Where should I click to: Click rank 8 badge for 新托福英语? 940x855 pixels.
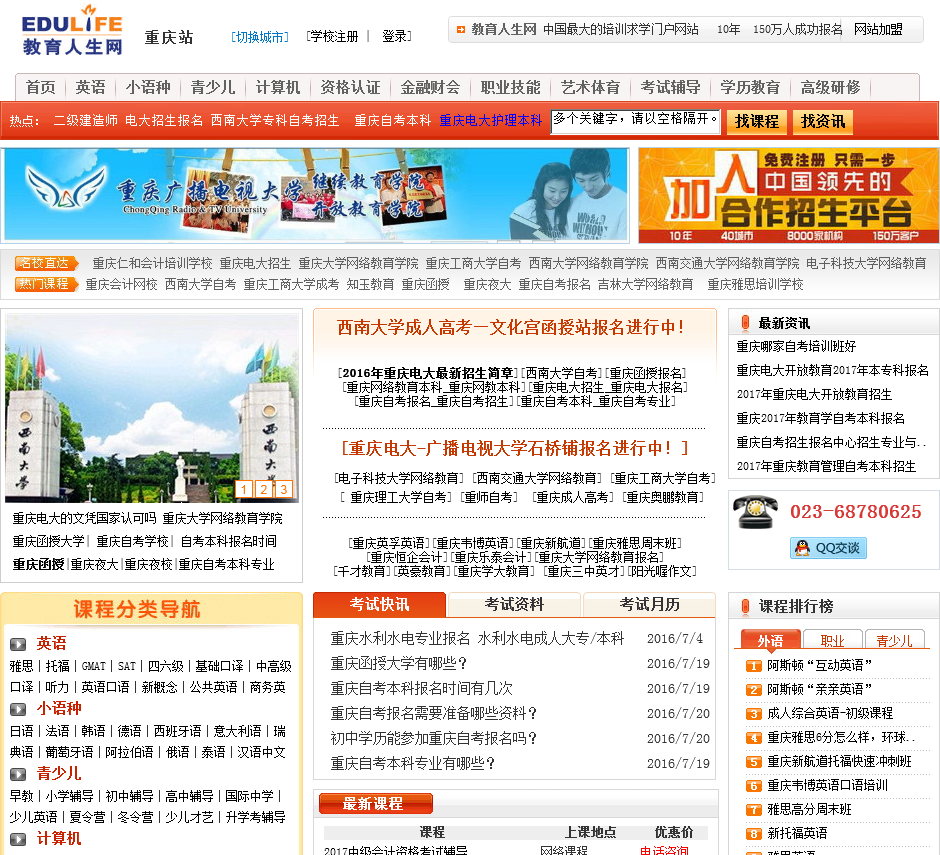[x=753, y=834]
